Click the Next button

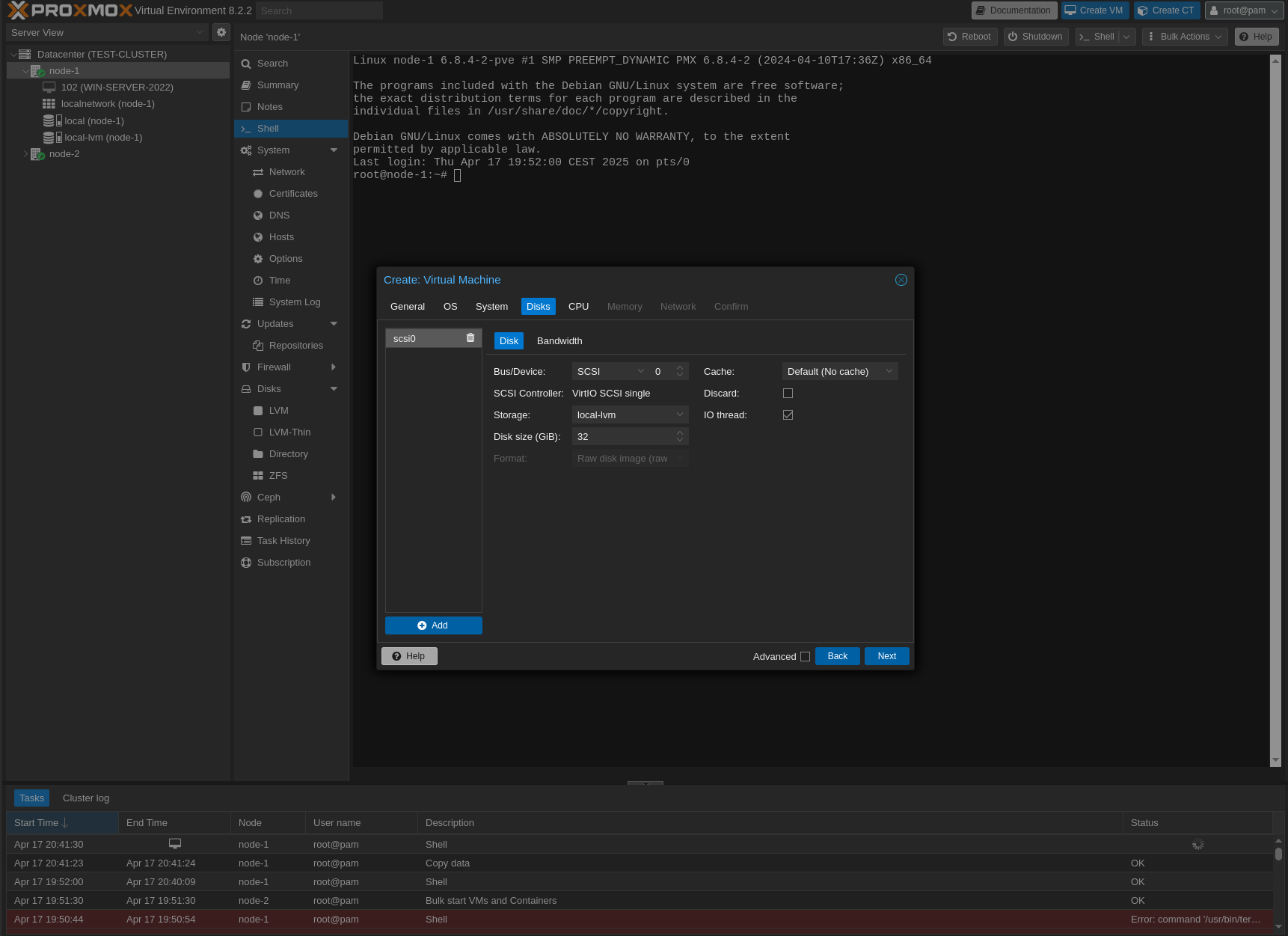886,655
